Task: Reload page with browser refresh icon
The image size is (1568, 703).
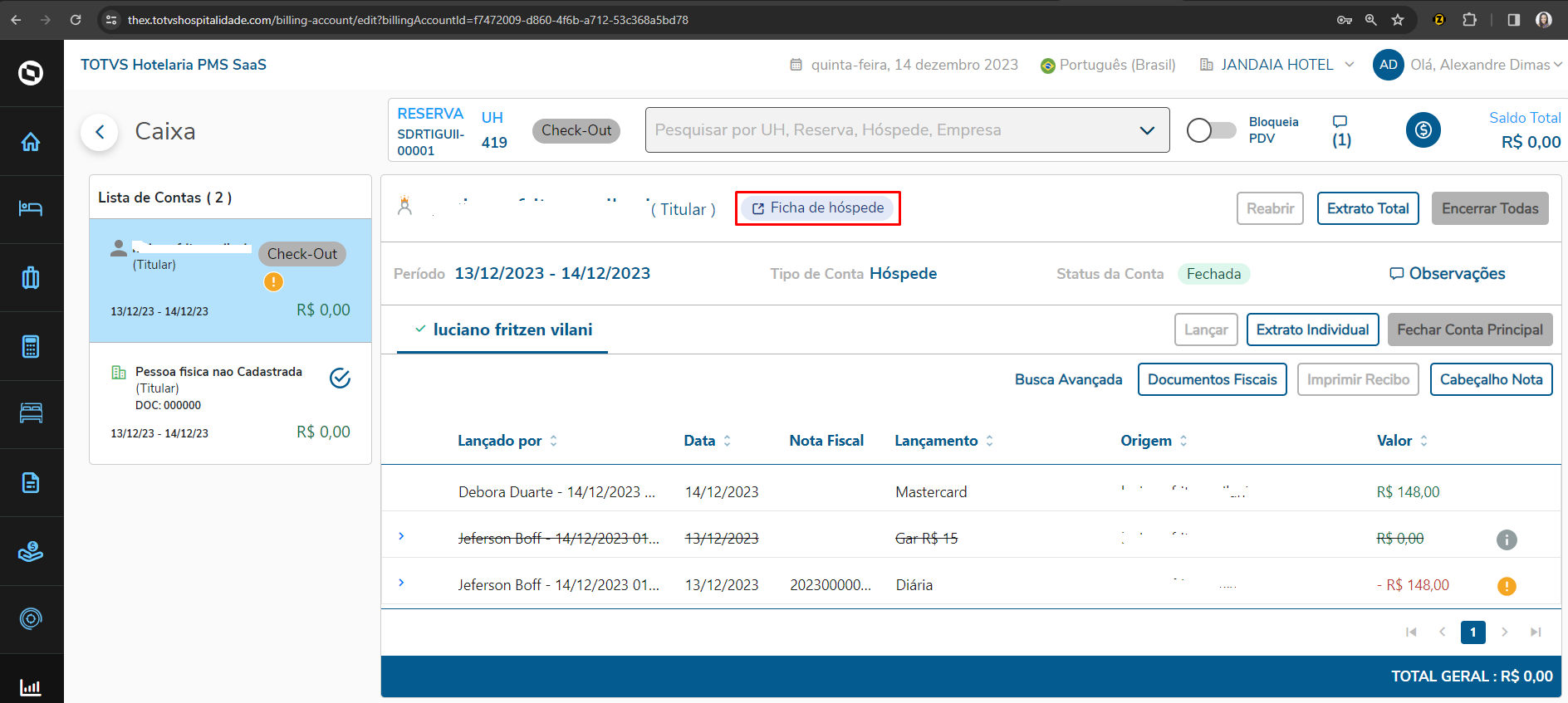Action: point(76,20)
